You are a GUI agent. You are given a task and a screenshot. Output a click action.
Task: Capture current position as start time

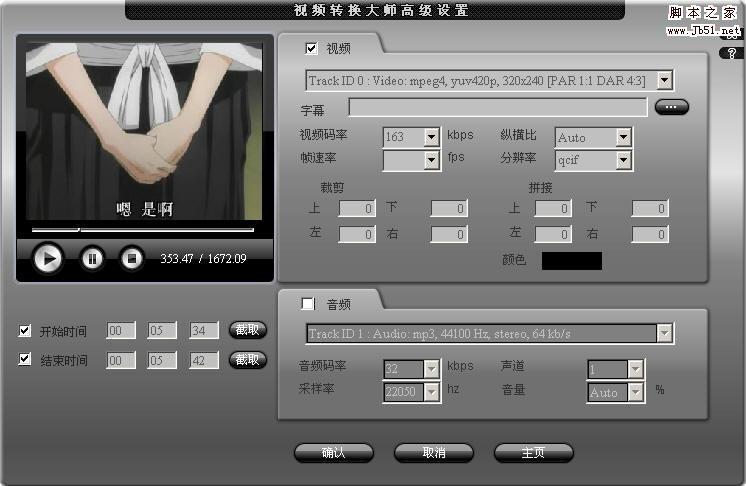click(x=247, y=330)
